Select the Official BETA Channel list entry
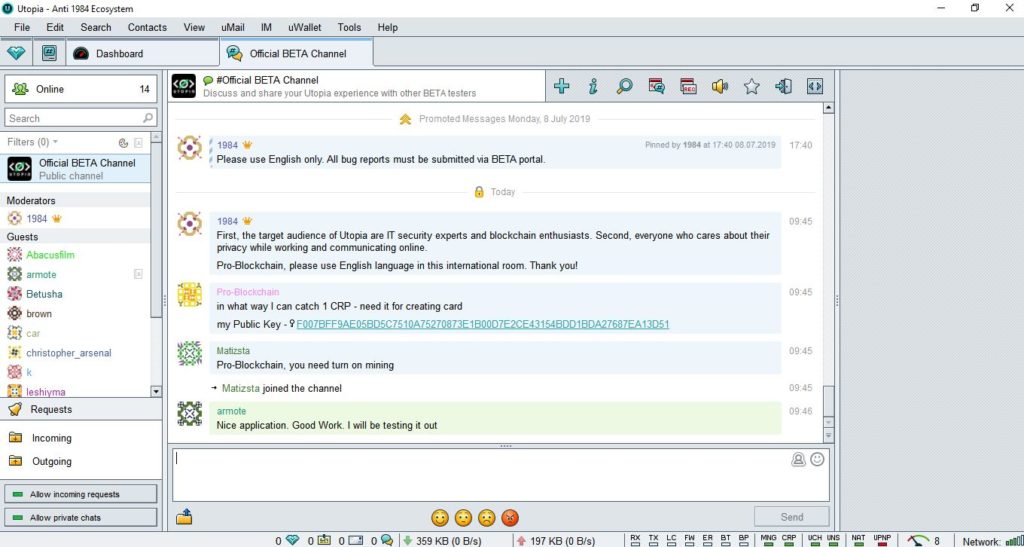The height and width of the screenshot is (547, 1024). [x=76, y=169]
